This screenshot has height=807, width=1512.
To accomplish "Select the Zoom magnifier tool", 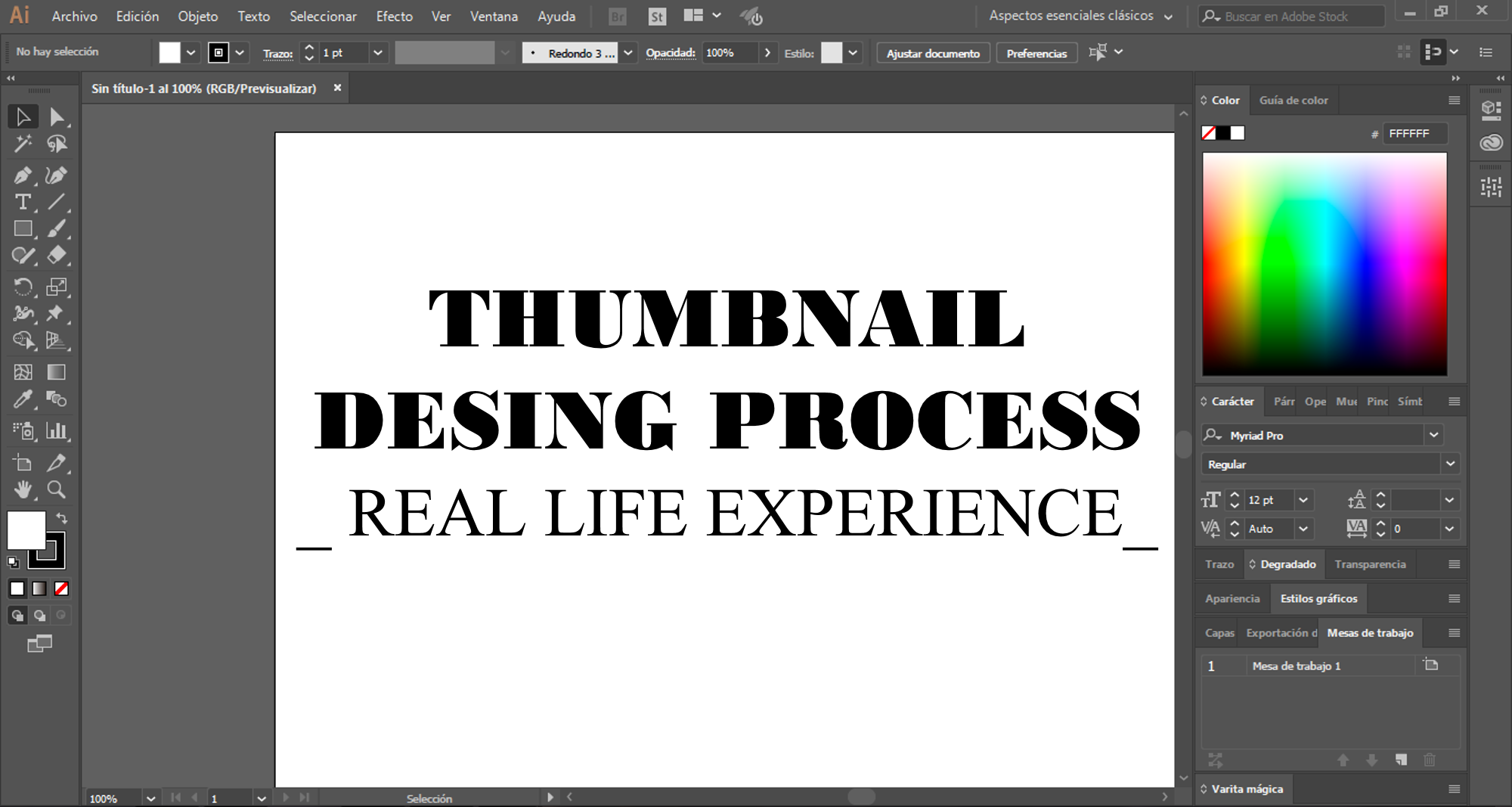I will [57, 489].
